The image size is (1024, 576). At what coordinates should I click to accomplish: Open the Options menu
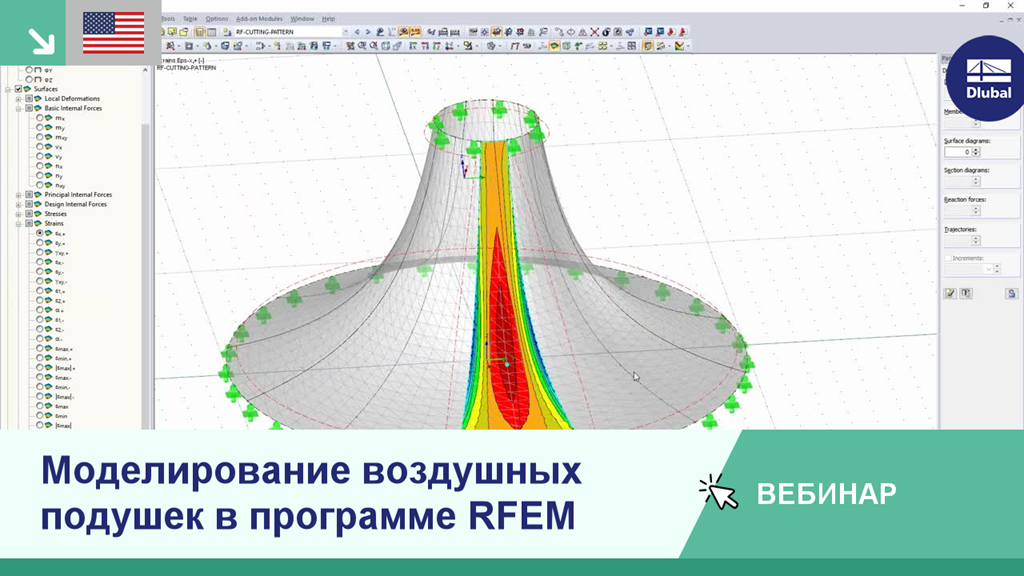pyautogui.click(x=217, y=19)
